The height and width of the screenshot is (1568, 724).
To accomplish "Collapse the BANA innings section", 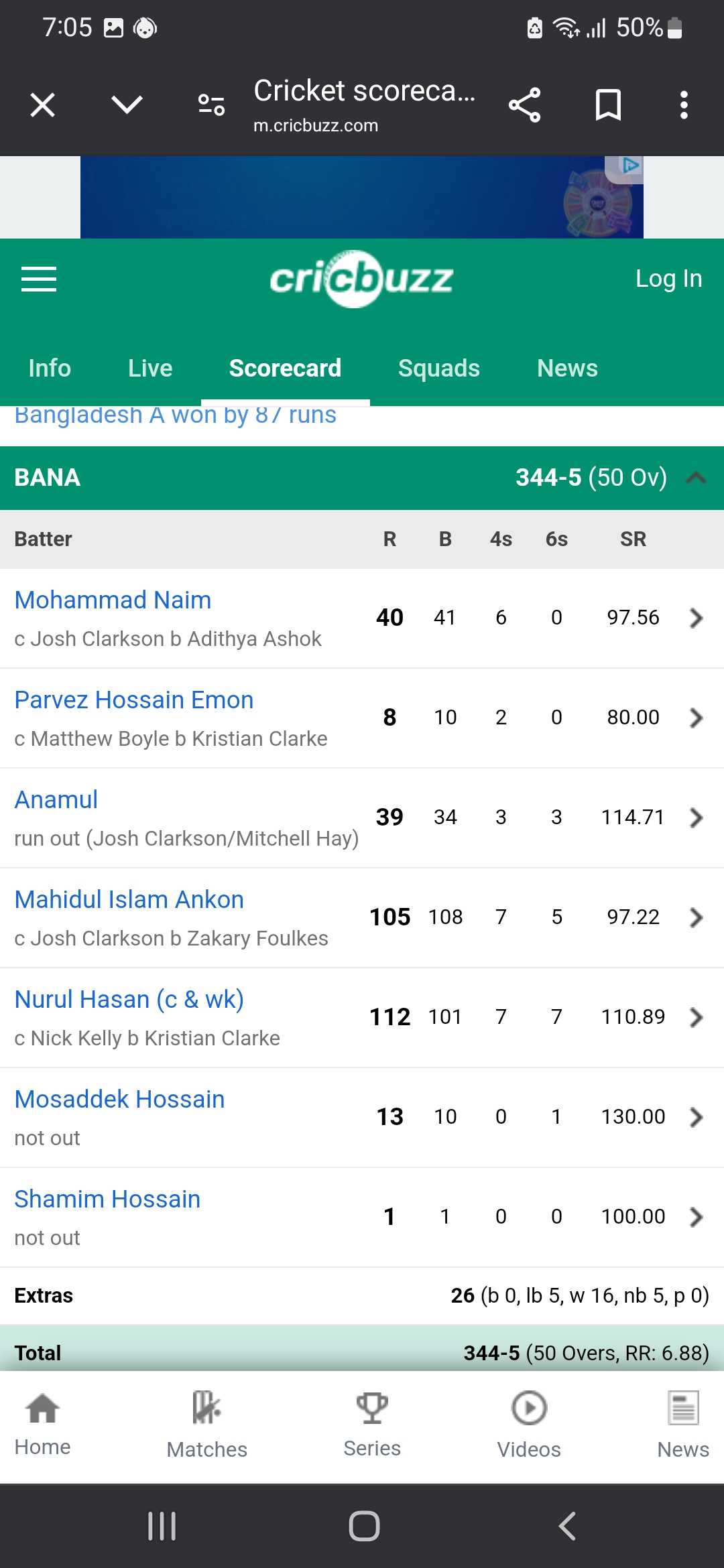I will (696, 478).
